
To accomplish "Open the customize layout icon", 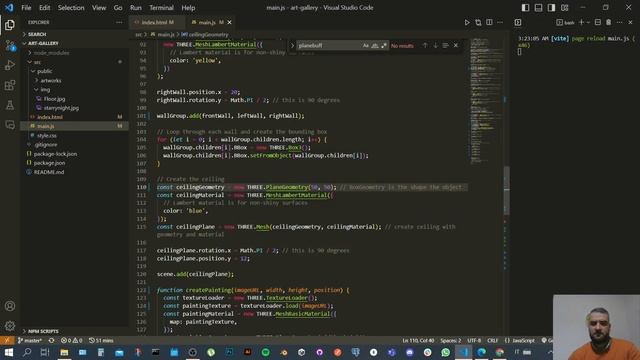I will point(564,8).
